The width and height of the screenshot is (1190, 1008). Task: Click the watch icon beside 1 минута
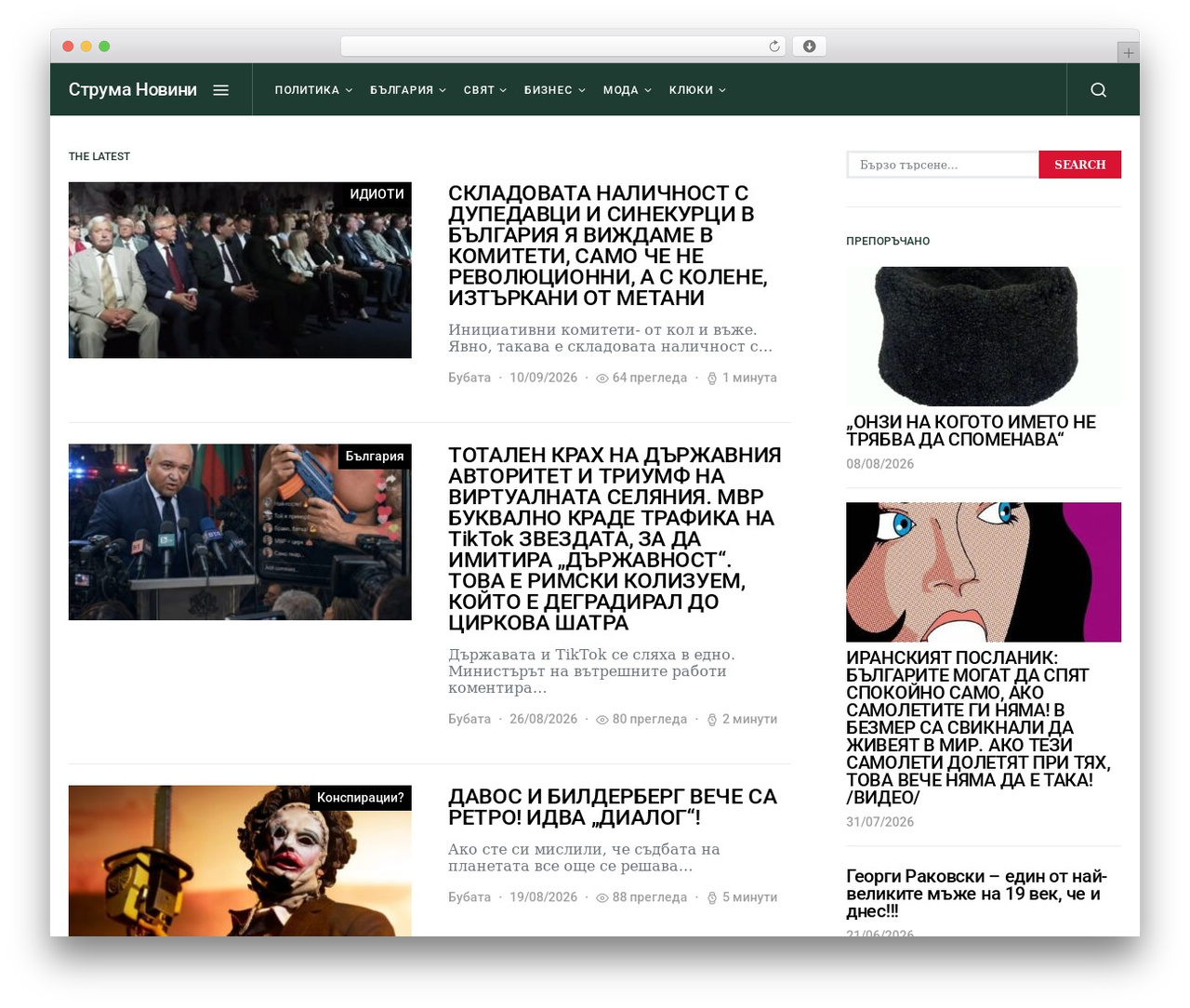click(x=712, y=378)
